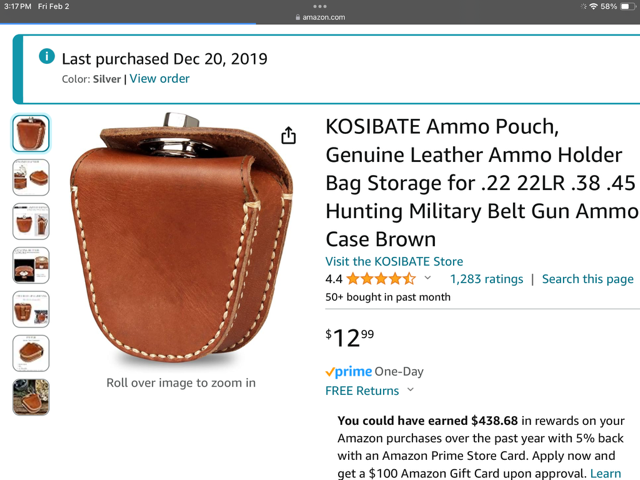Image resolution: width=640 pixels, height=480 pixels.
Task: Tap the Wi-Fi icon in status bar
Action: pyautogui.click(x=593, y=6)
